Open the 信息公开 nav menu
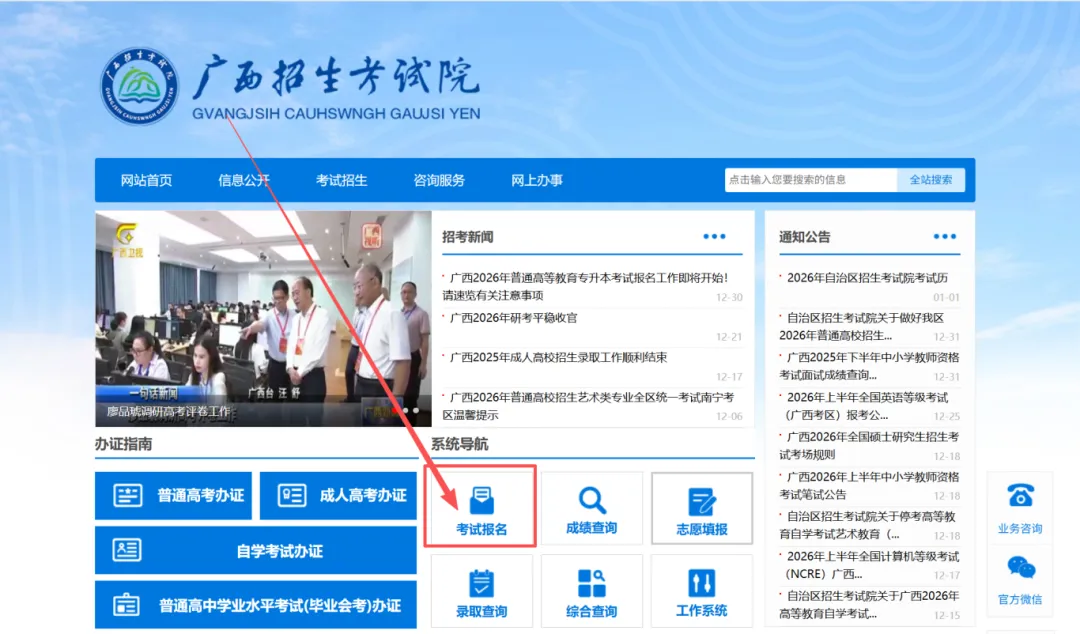The height and width of the screenshot is (634, 1080). (244, 181)
